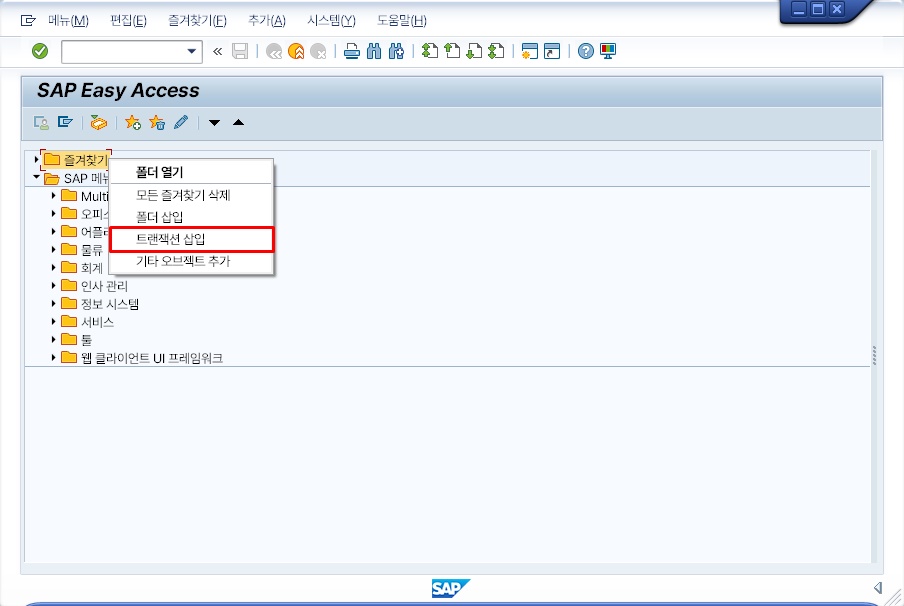The height and width of the screenshot is (606, 904).
Task: Move favorite up with the up arrow
Action: pyautogui.click(x=238, y=122)
